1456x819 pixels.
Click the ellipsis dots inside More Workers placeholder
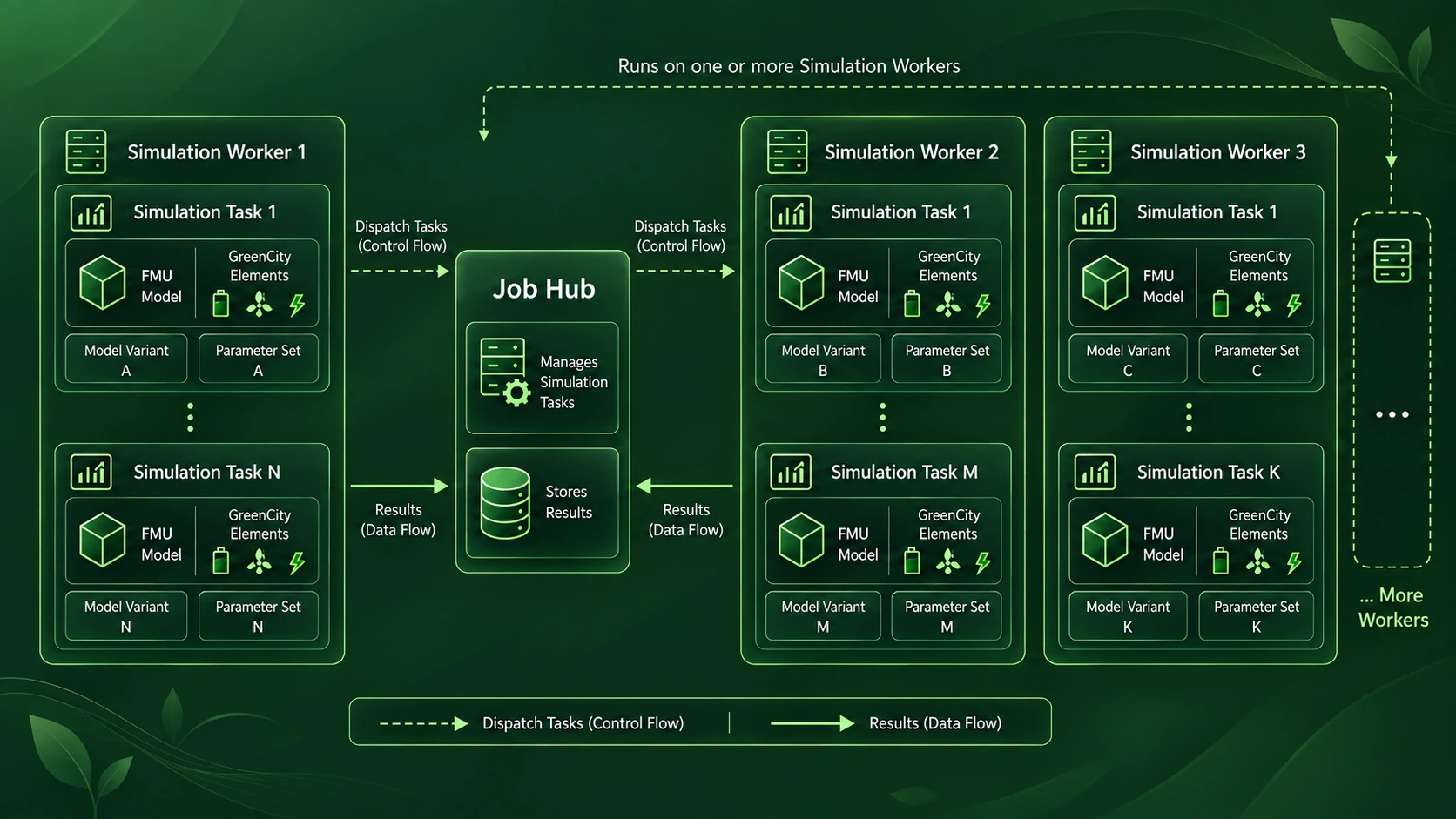coord(1392,415)
